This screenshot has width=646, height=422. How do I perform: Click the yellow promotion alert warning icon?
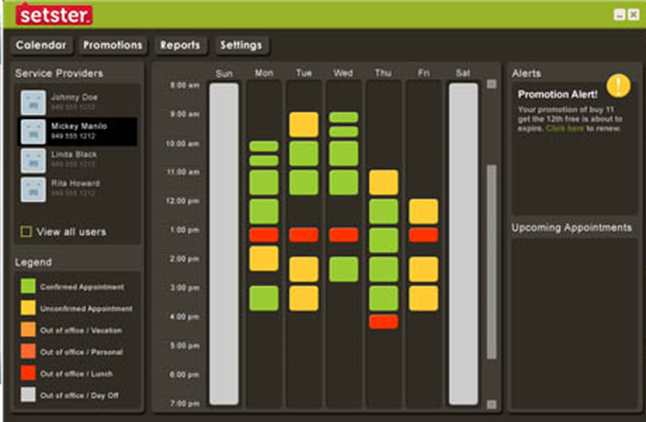point(619,86)
